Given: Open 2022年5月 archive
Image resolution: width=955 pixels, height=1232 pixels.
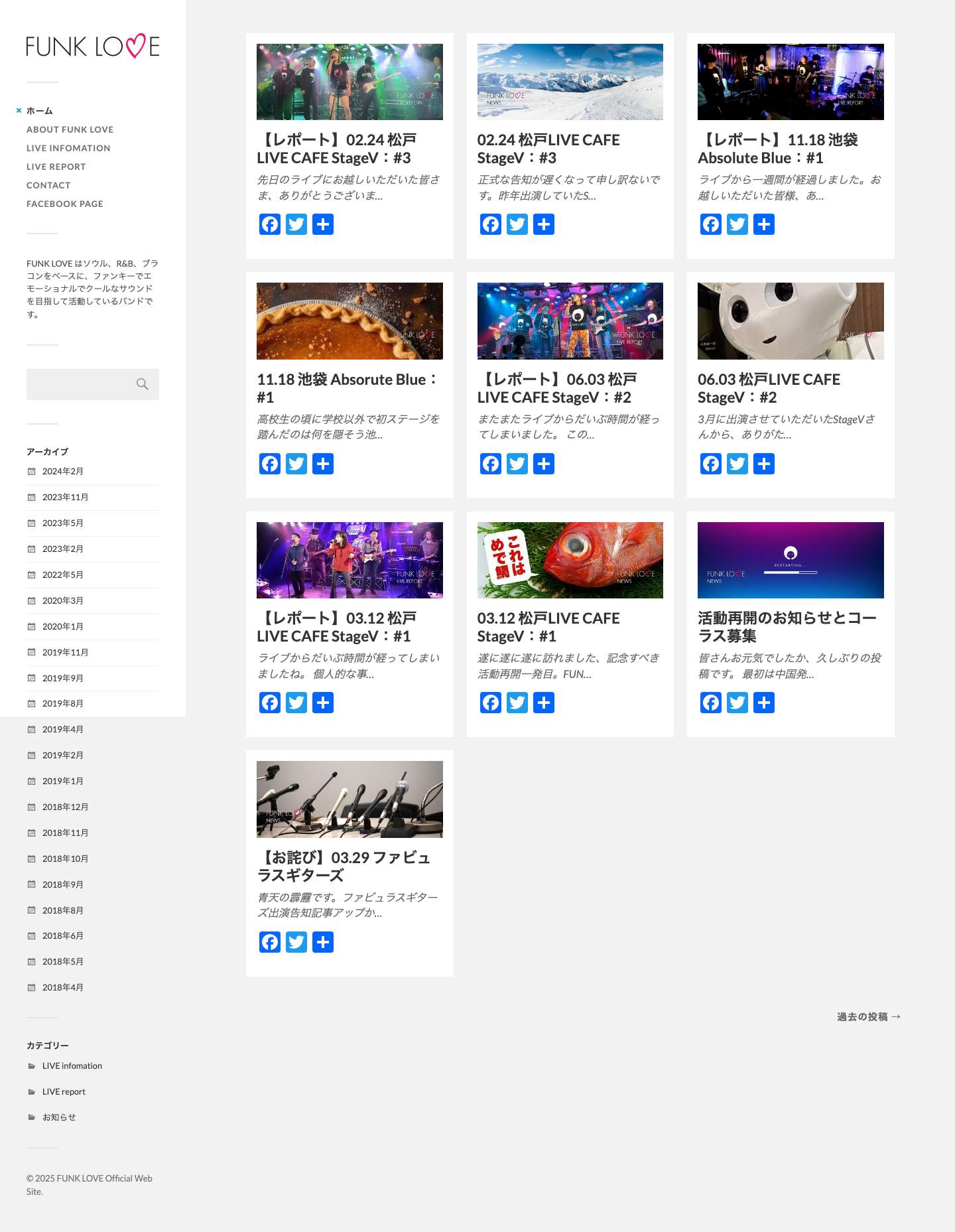Looking at the screenshot, I should 63,575.
